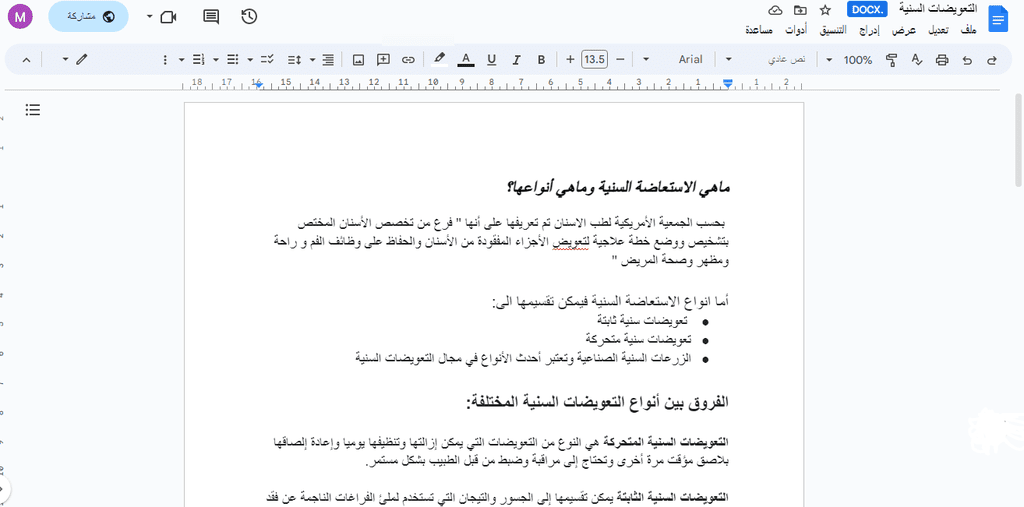1024x507 pixels.
Task: Click the document title التعويضات السنية
Action: point(938,9)
